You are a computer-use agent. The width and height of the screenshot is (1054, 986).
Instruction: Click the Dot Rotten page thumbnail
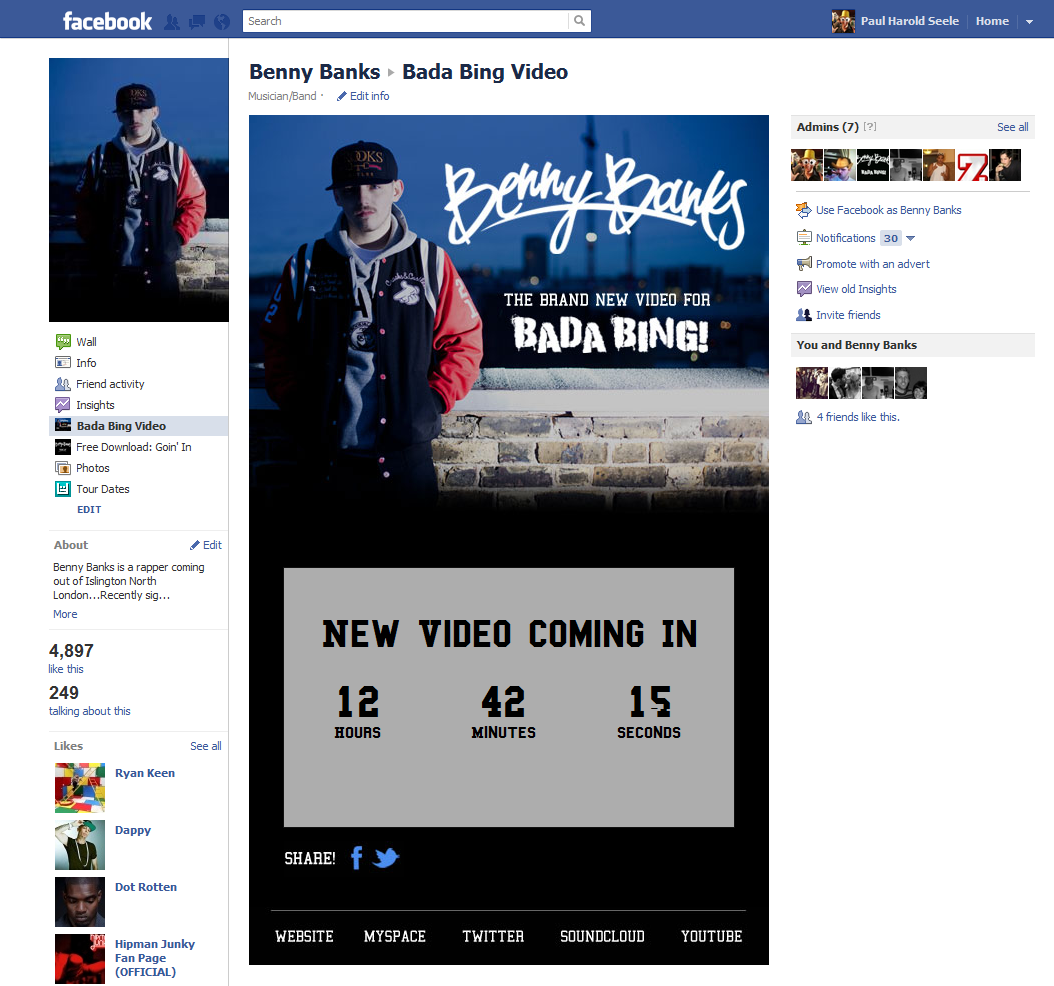80,902
